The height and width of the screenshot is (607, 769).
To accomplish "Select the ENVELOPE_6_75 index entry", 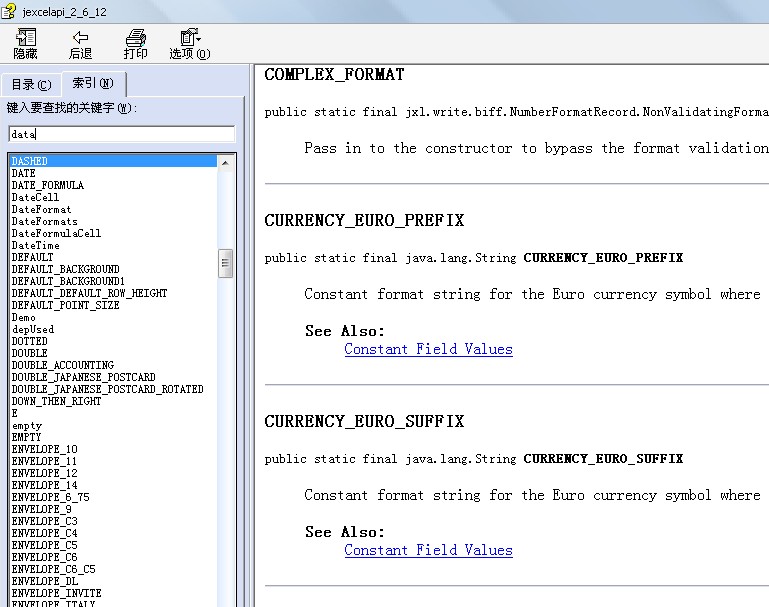I will [51, 498].
